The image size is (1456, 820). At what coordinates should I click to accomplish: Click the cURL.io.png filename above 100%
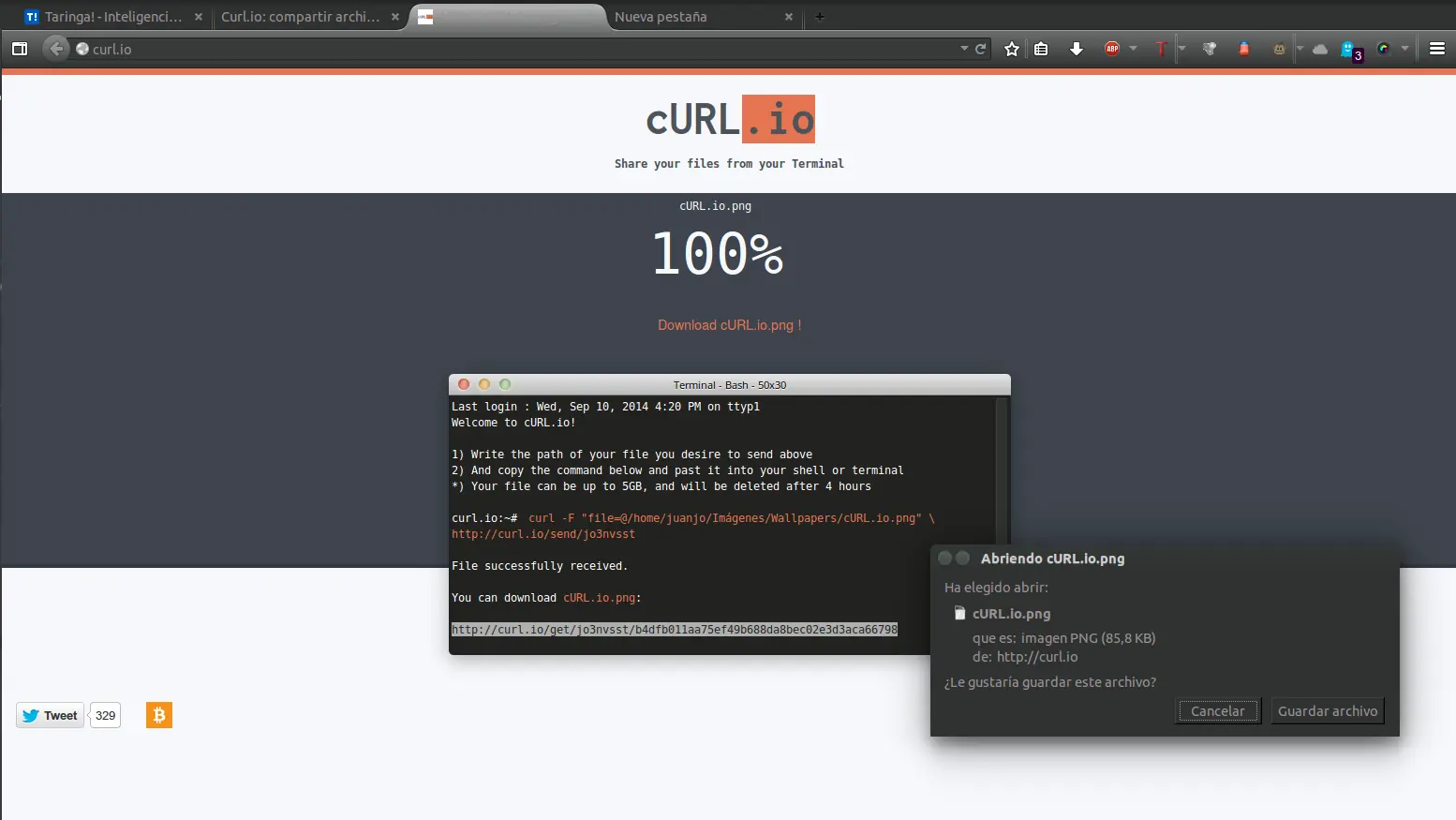pos(716,206)
